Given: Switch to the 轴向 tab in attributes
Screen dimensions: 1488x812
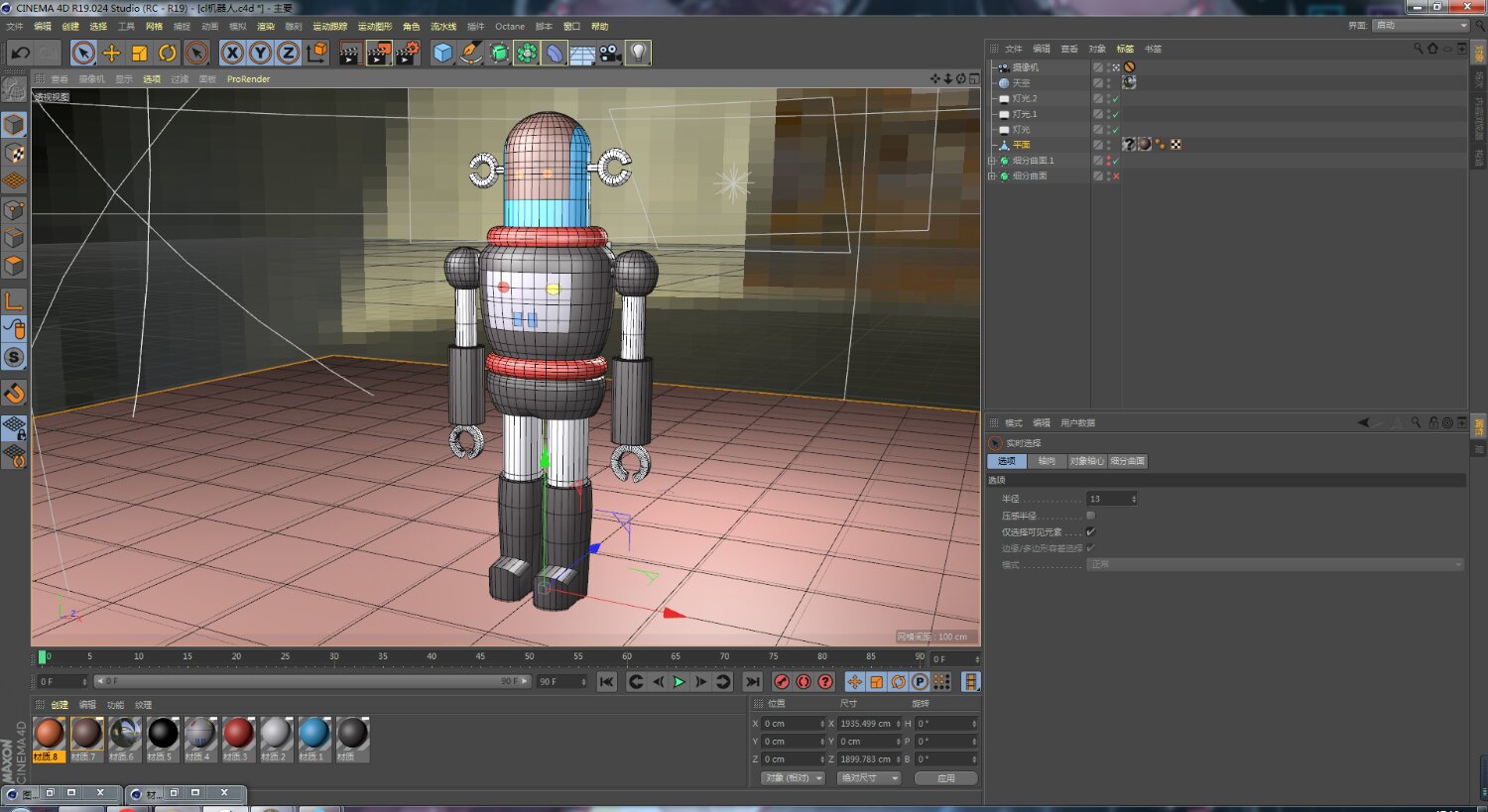Looking at the screenshot, I should click(1047, 461).
